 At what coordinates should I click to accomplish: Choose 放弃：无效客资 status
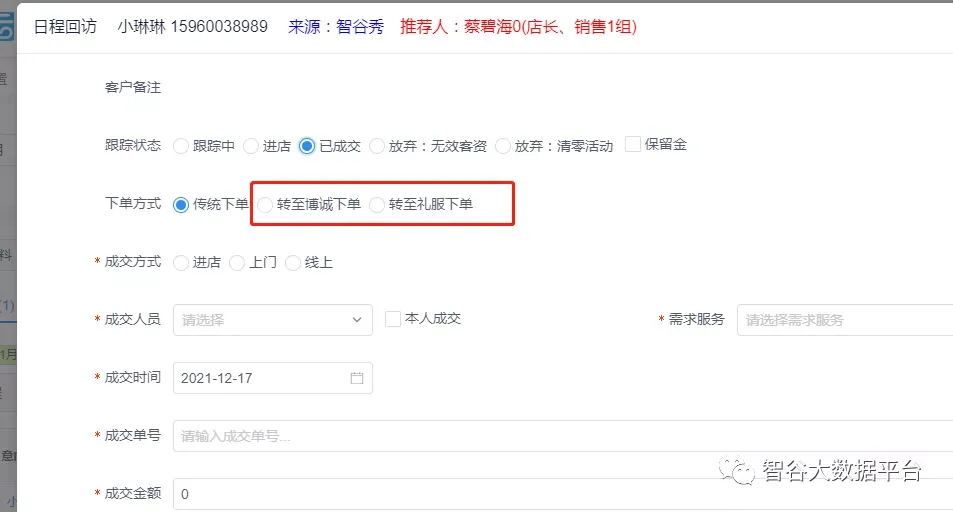[377, 146]
